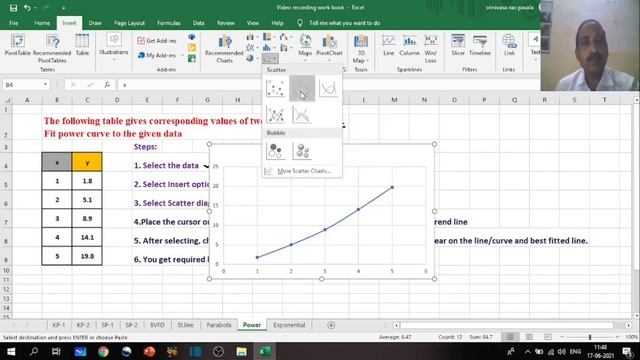The width and height of the screenshot is (640, 360).
Task: Insert a Column sparkline
Action: 409,46
